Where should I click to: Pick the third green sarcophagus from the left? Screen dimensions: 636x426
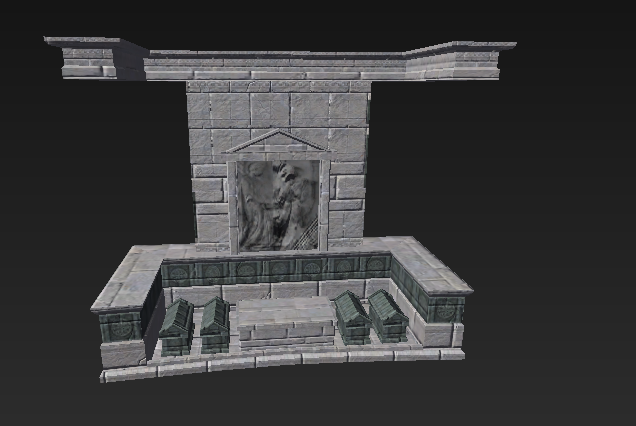click(x=352, y=317)
